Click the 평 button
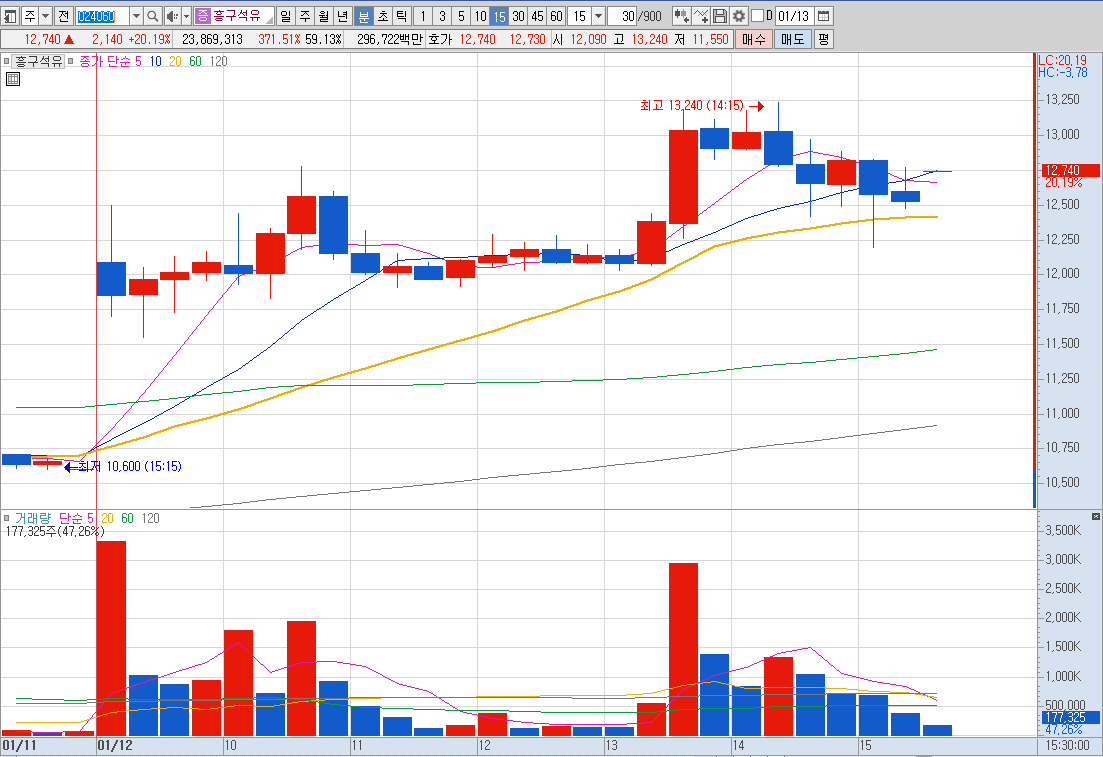 (x=823, y=39)
